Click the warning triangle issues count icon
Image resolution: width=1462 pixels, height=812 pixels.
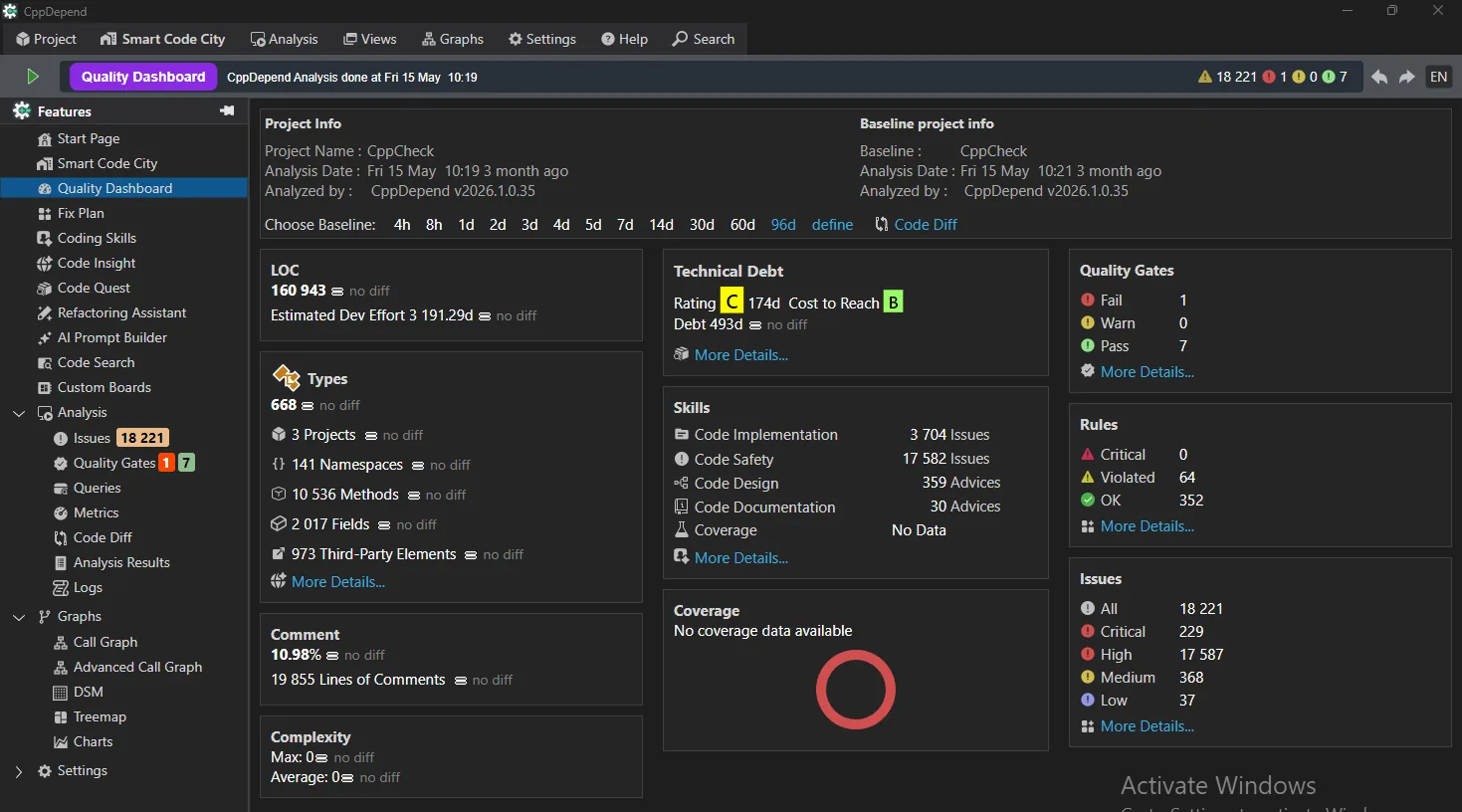click(1205, 77)
